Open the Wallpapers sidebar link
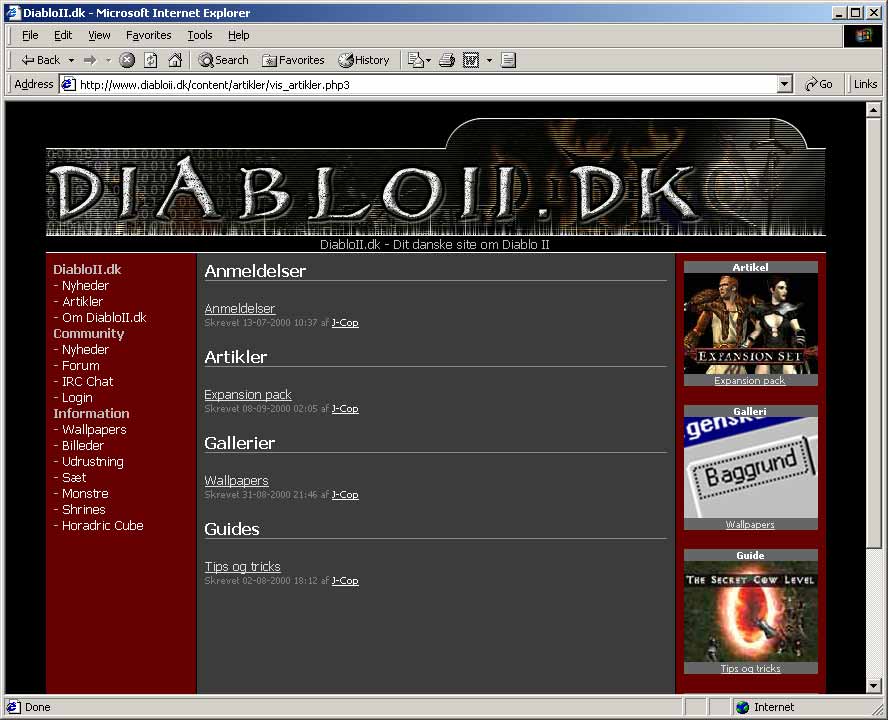The height and width of the screenshot is (720, 888). [x=94, y=429]
